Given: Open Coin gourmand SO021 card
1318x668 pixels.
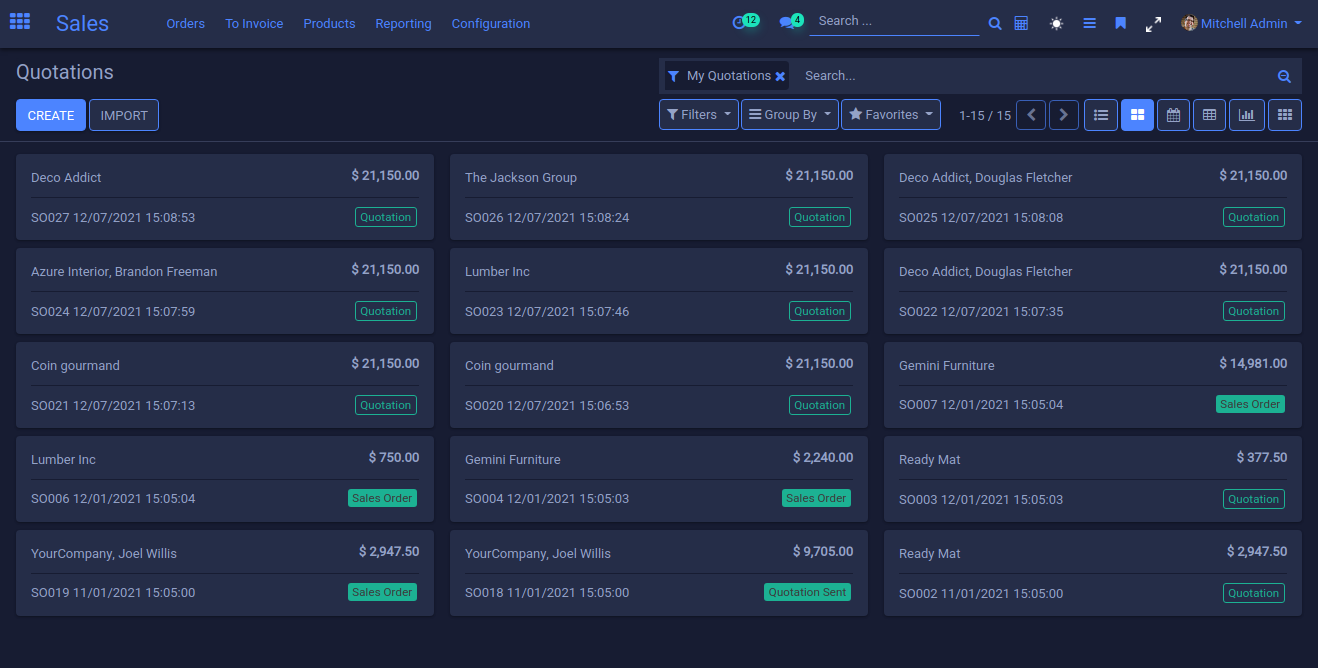Looking at the screenshot, I should [225, 385].
